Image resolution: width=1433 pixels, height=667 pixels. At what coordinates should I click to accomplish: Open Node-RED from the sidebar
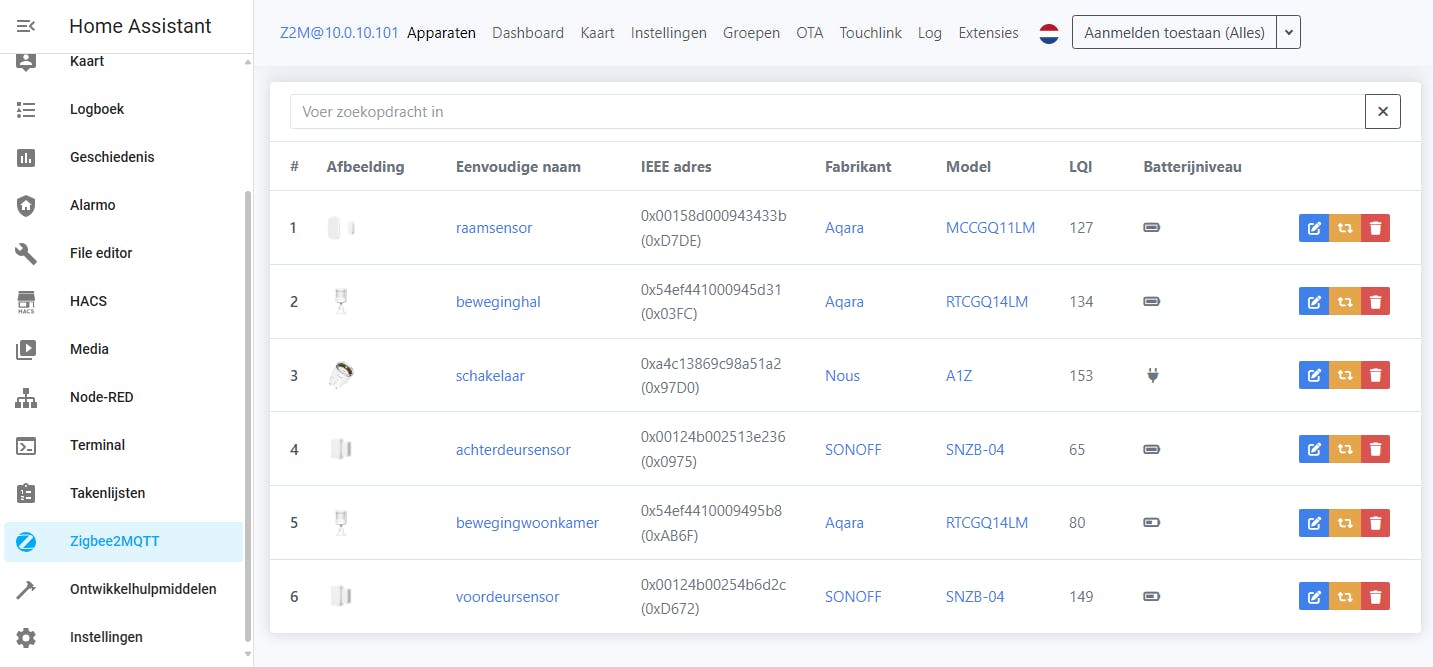[123, 397]
